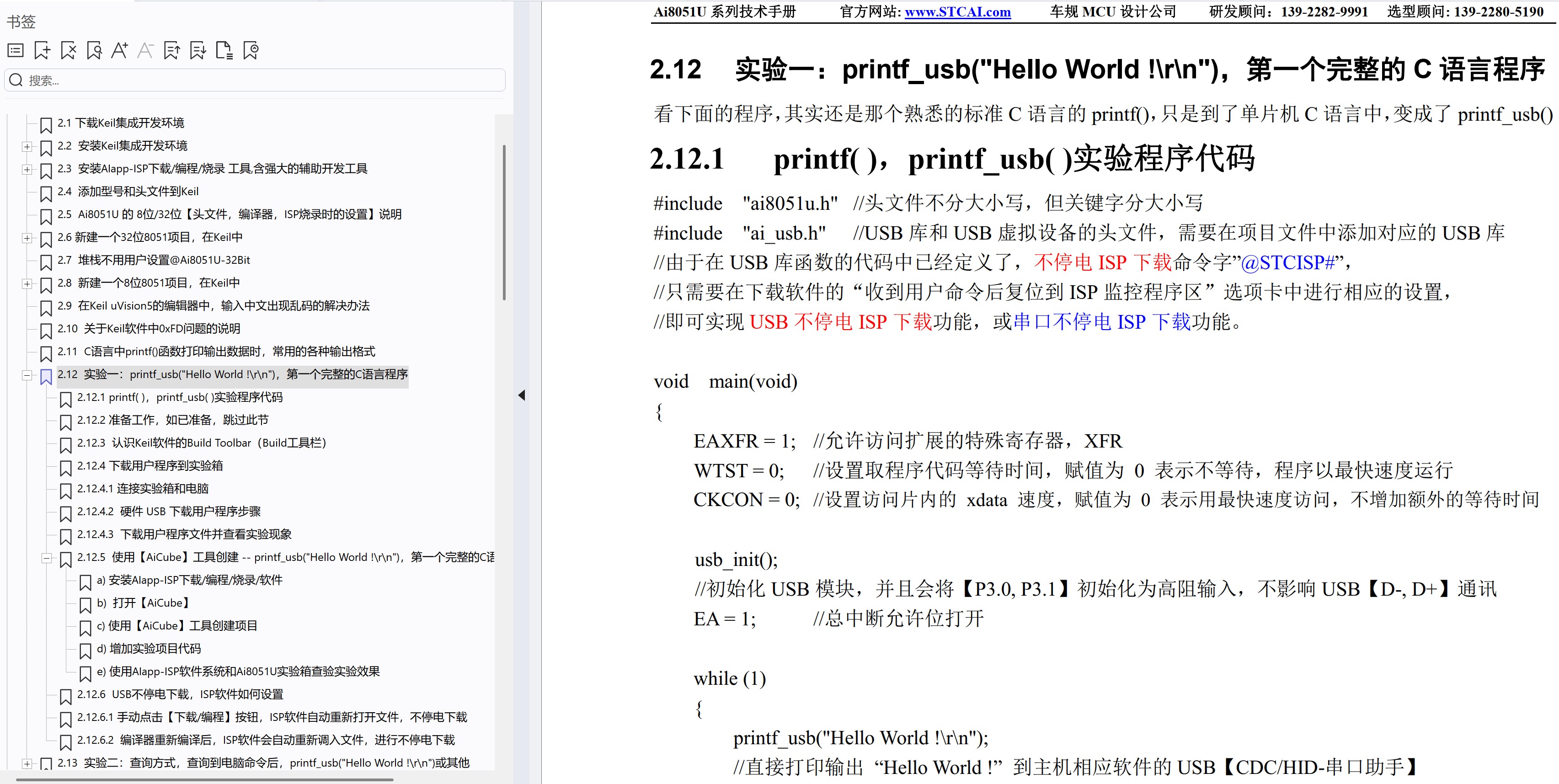Click the bookmark icon beside 2.10 关于Keil软件中0xFD问题的说明
Screen dimensions: 1559x784
click(46, 331)
